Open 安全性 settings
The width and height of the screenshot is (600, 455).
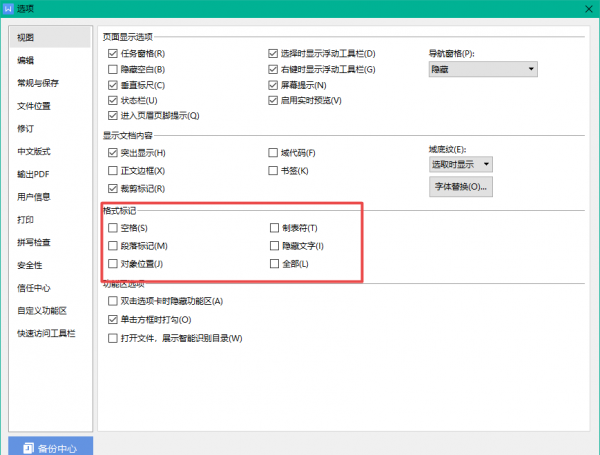click(x=29, y=265)
